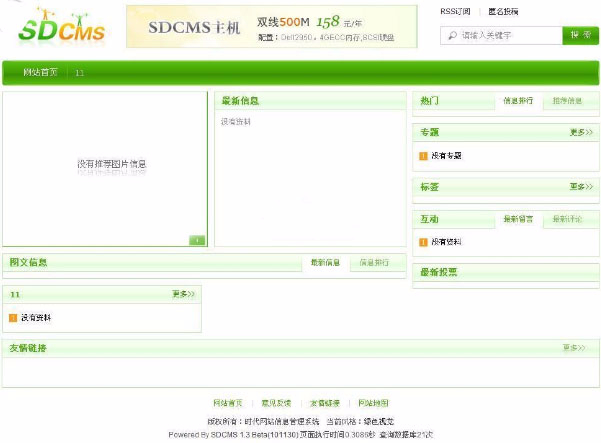Select the 11 navigation menu item
Image resolution: width=601 pixels, height=443 pixels.
[x=79, y=73]
